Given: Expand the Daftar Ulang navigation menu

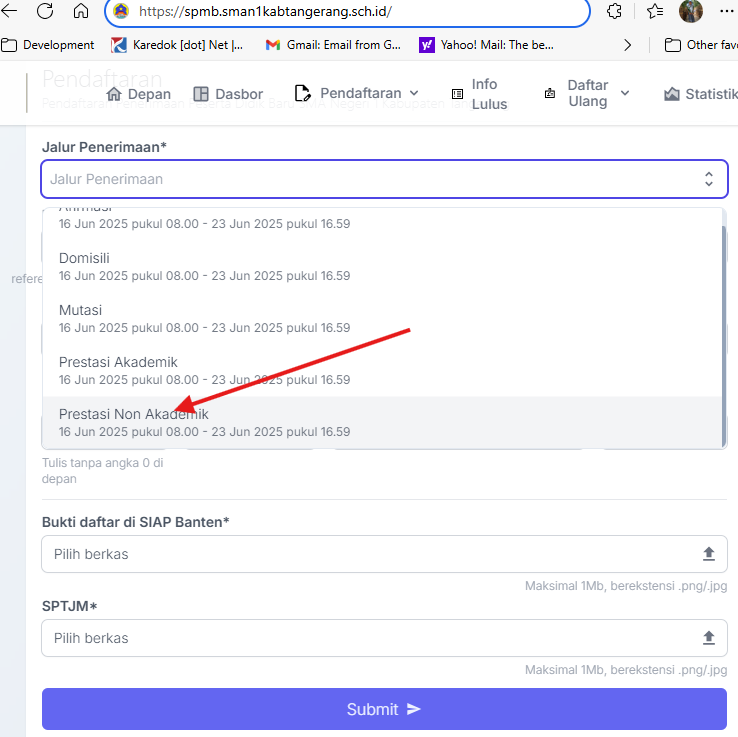Looking at the screenshot, I should (587, 94).
